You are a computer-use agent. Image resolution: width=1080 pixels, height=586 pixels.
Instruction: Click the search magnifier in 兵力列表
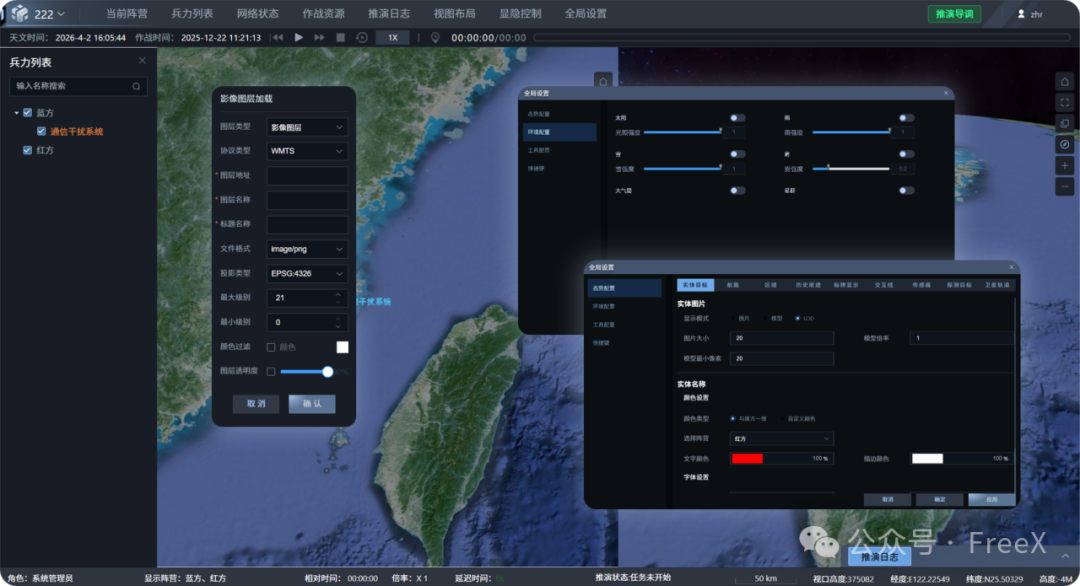click(136, 86)
